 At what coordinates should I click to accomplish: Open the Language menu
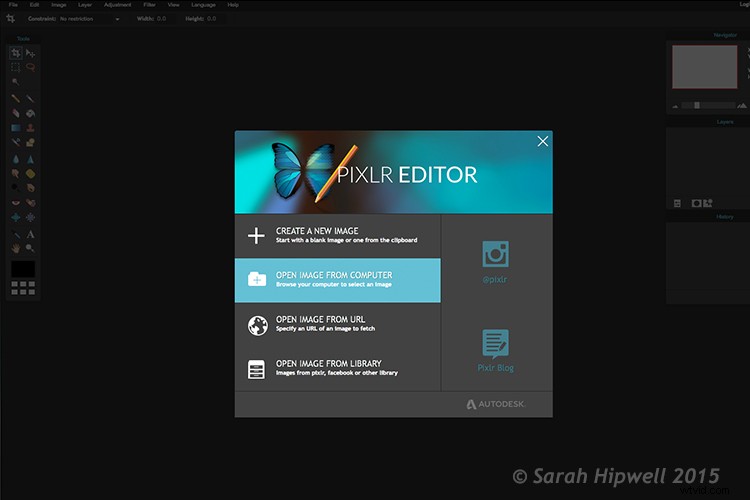(x=203, y=5)
